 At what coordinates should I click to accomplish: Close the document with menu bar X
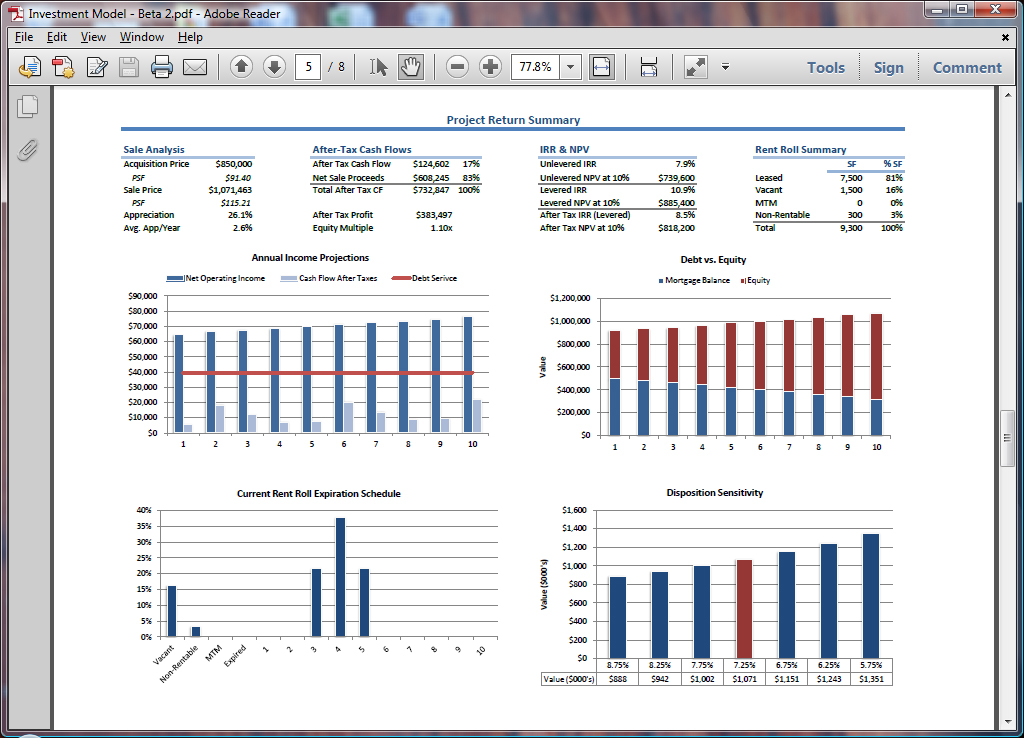[x=1005, y=37]
